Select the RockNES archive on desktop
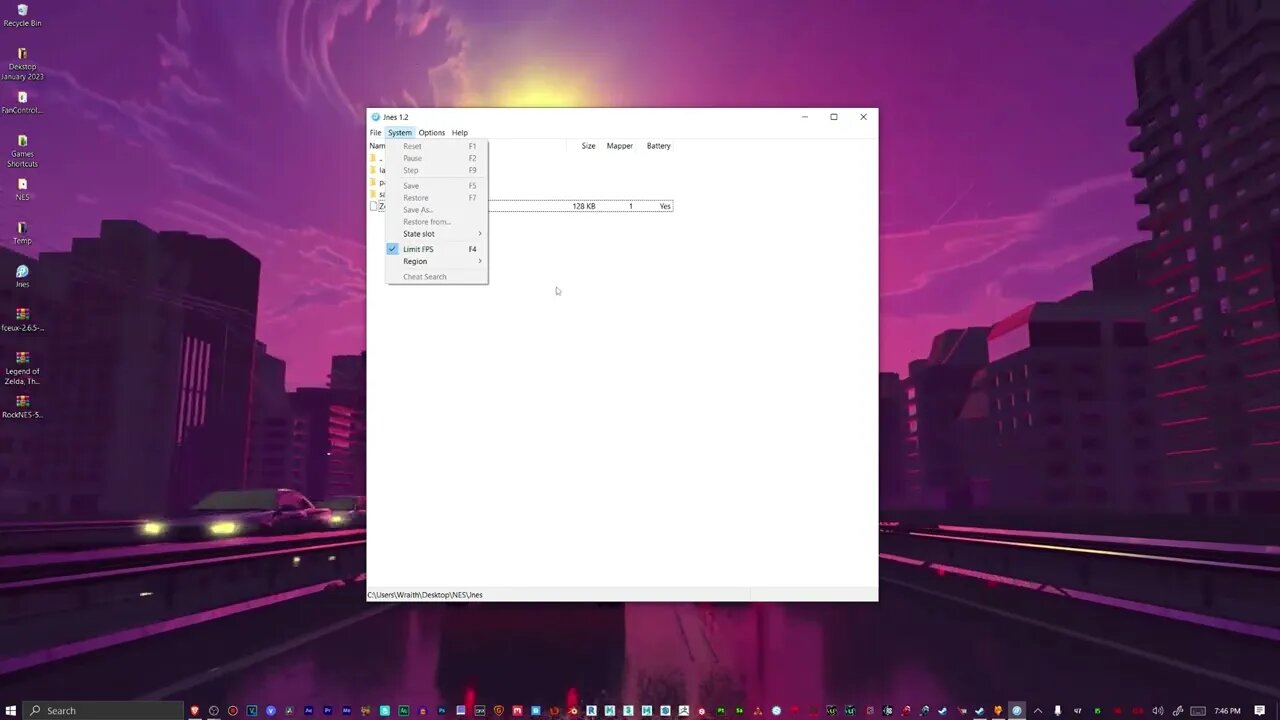 (22, 407)
